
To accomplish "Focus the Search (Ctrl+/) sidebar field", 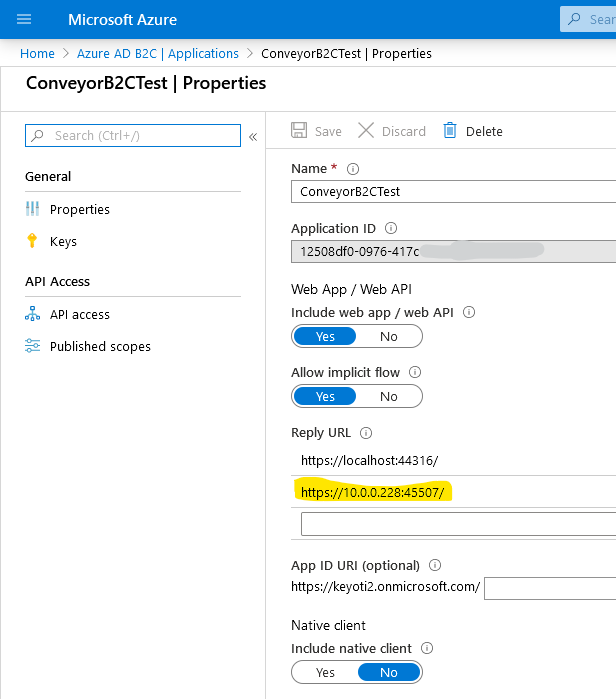I will click(x=133, y=136).
